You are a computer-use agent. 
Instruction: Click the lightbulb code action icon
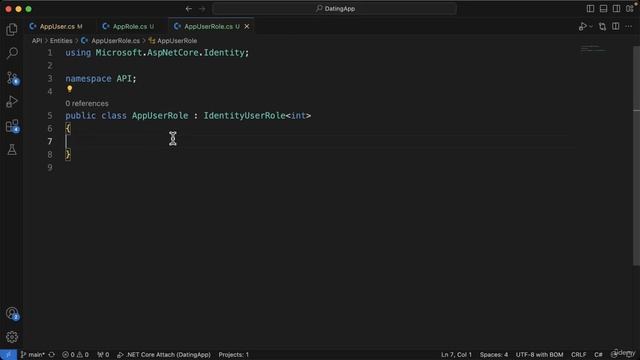click(x=69, y=89)
